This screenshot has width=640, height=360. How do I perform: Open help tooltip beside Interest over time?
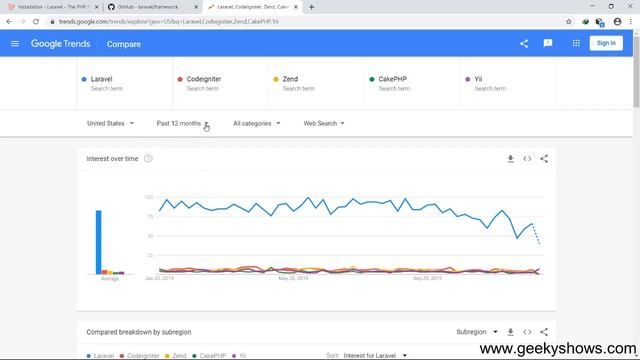pyautogui.click(x=148, y=158)
